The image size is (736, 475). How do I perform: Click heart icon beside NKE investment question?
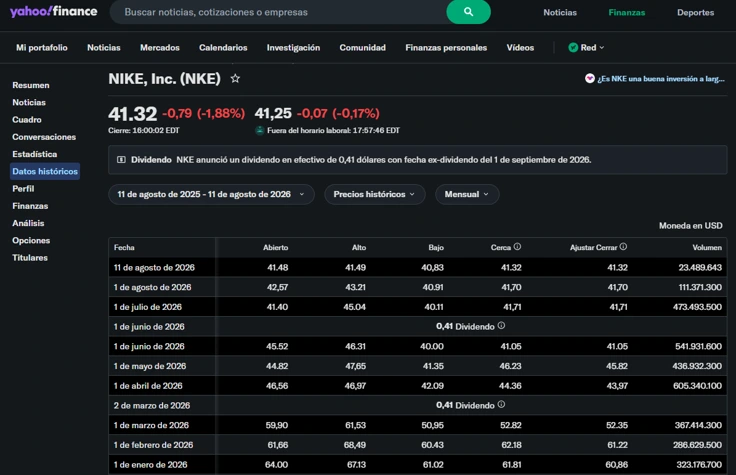[590, 78]
